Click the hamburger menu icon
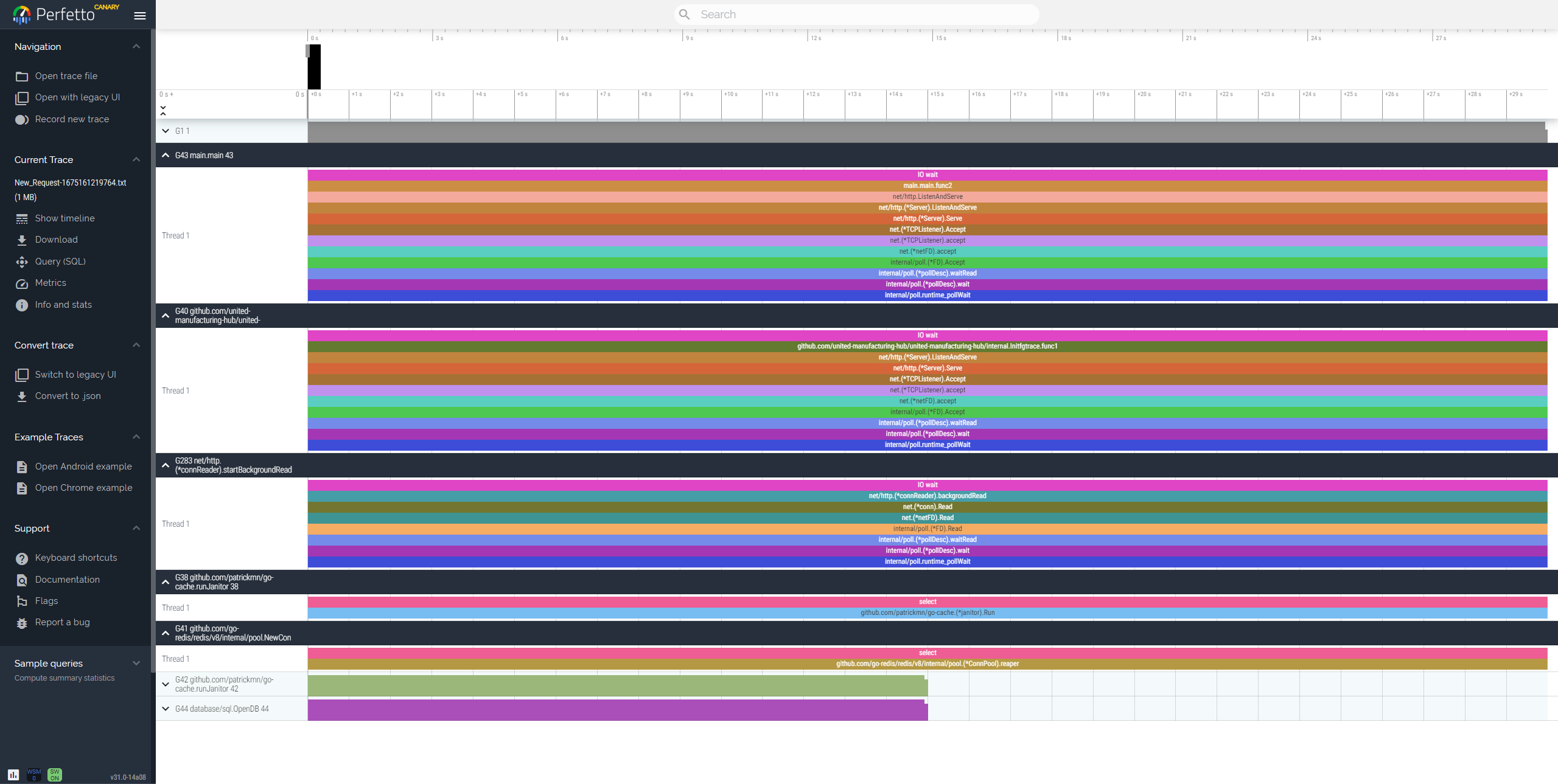This screenshot has width=1558, height=784. point(140,16)
